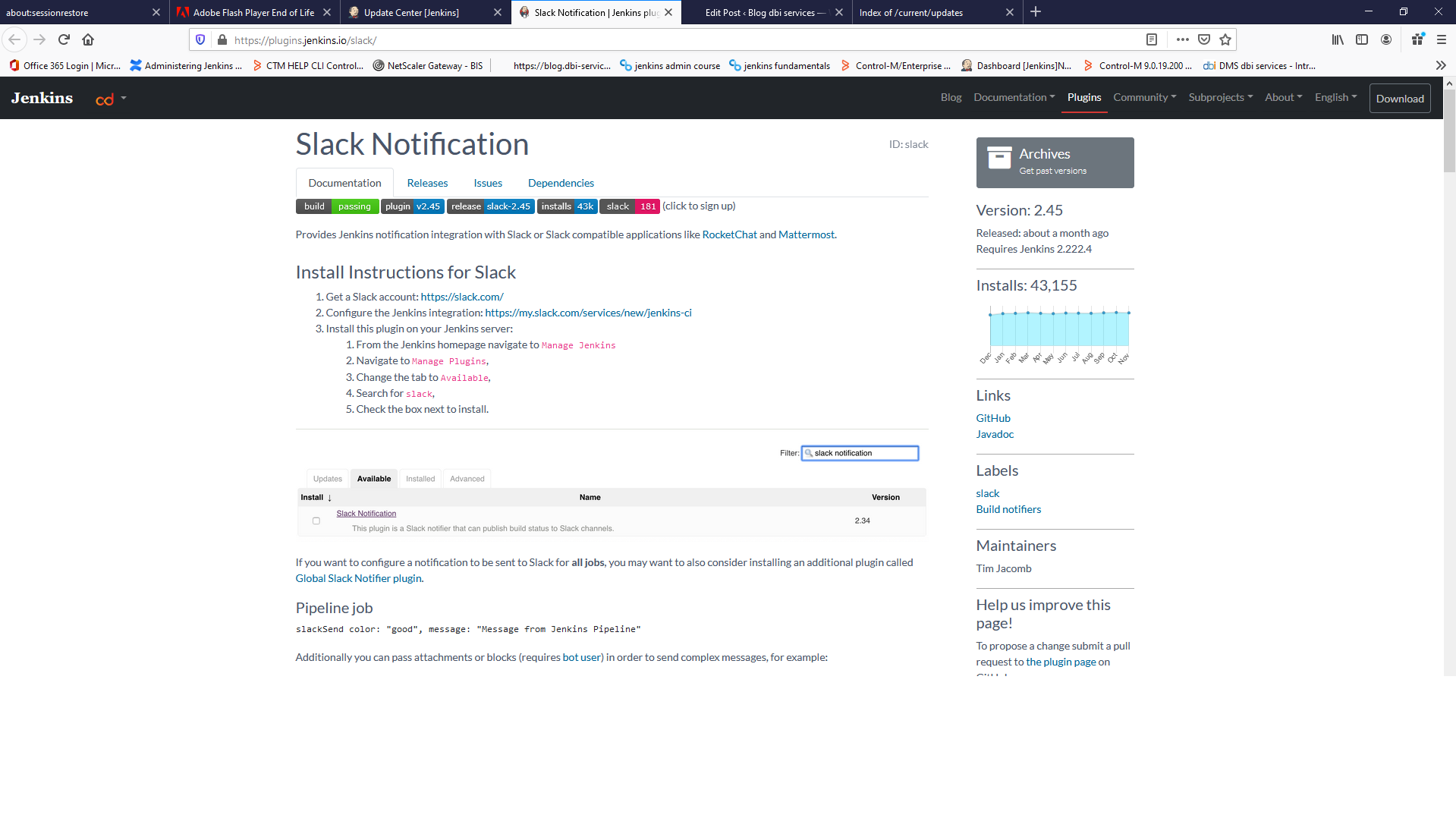
Task: Open the GitHub link
Action: [x=992, y=418]
